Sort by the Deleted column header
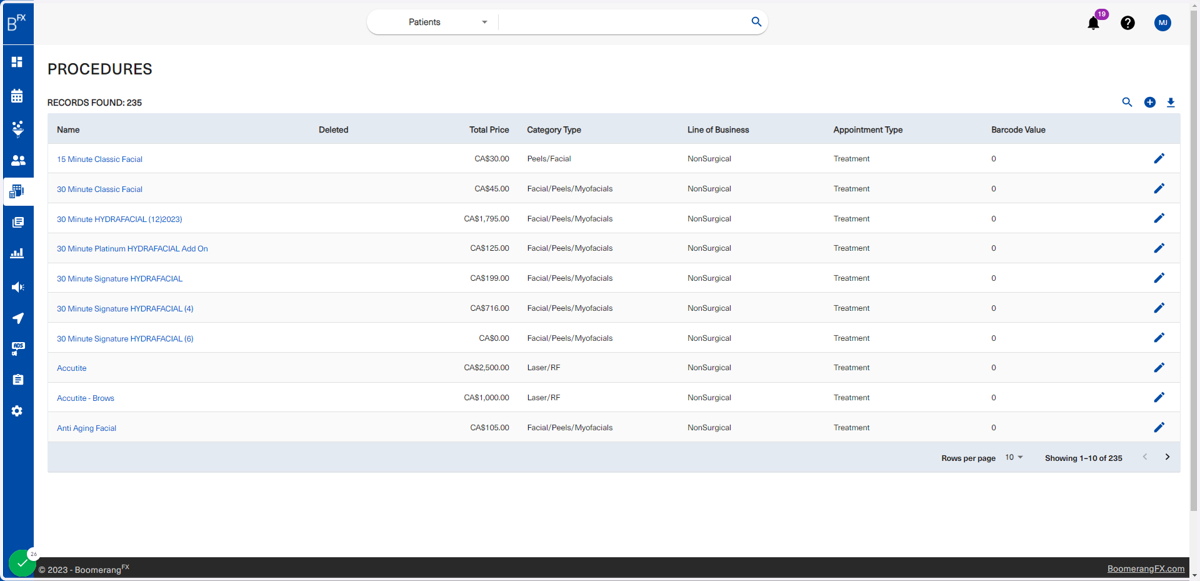 point(333,130)
